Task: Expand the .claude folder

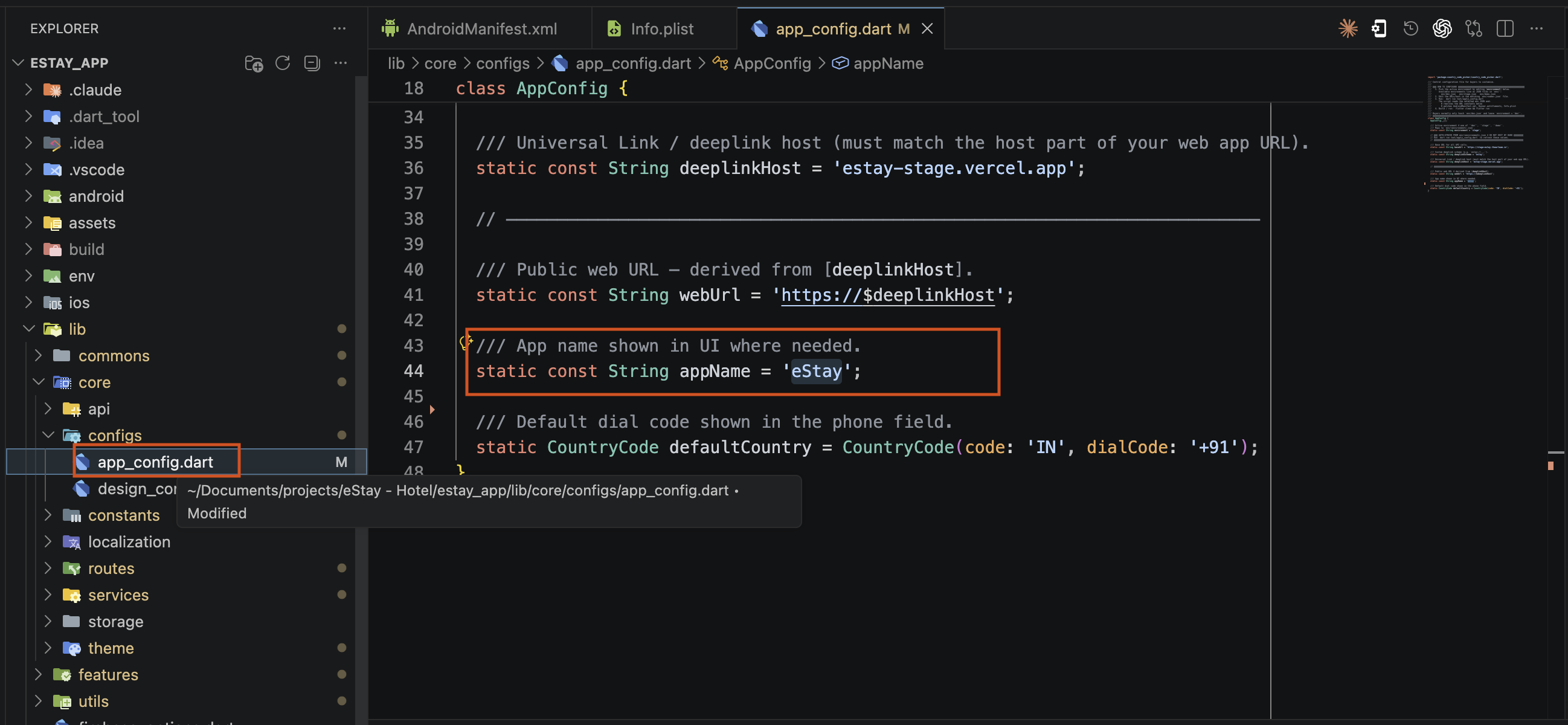Action: [x=28, y=89]
